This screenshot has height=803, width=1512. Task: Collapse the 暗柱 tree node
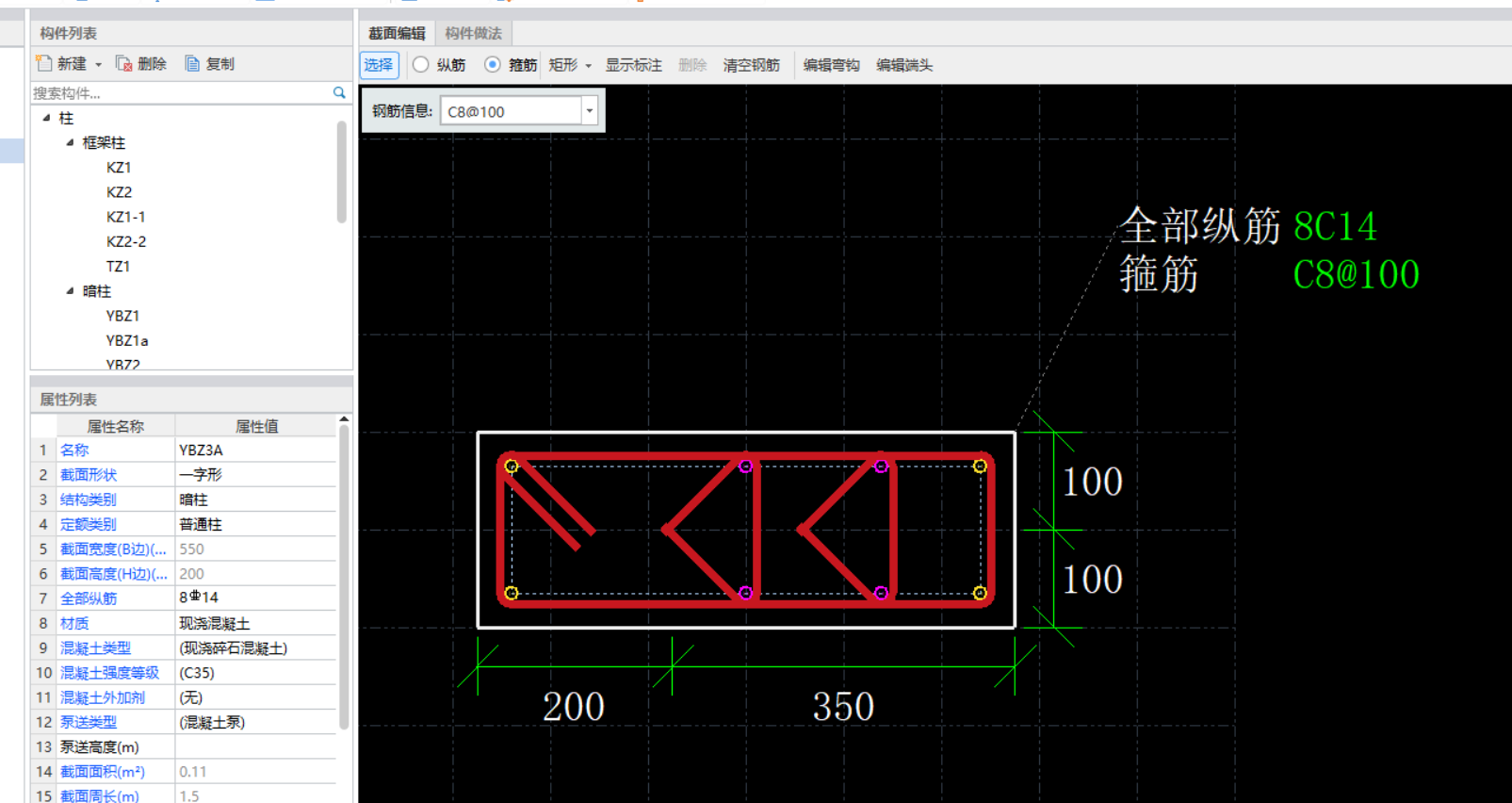point(70,291)
